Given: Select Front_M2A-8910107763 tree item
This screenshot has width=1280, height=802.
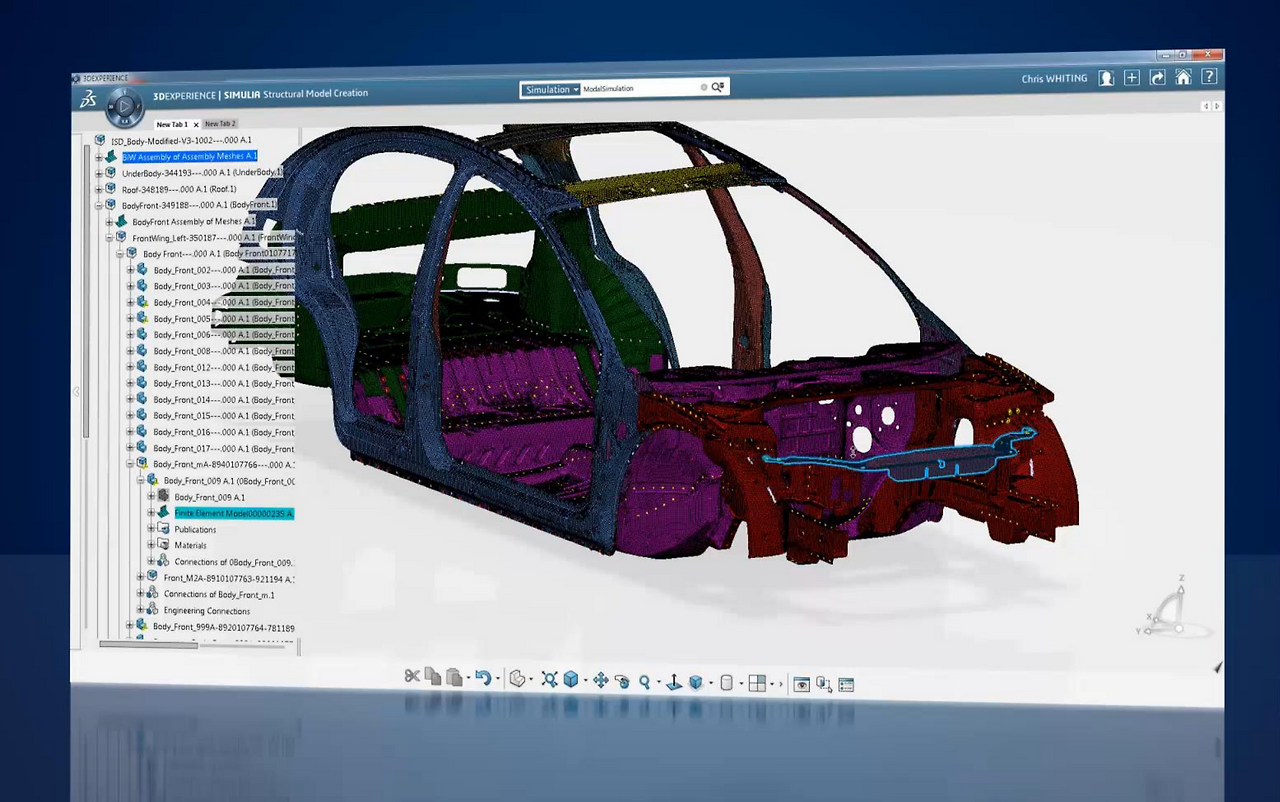Looking at the screenshot, I should pos(229,578).
